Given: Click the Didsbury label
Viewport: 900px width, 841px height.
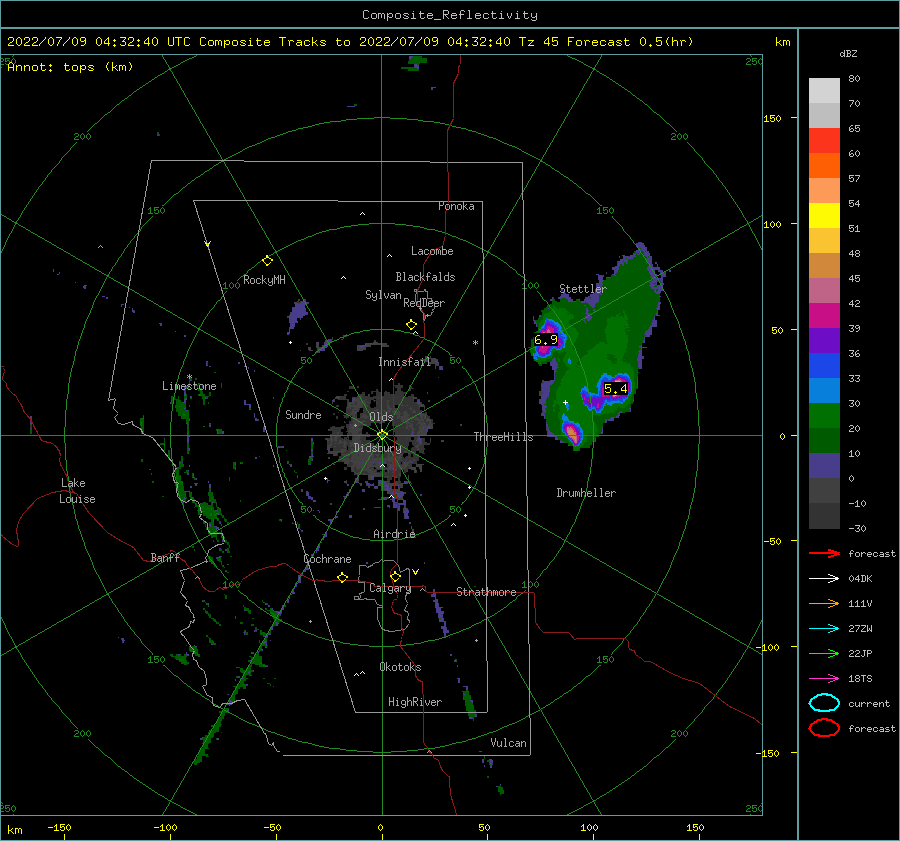Looking at the screenshot, I should [x=377, y=448].
